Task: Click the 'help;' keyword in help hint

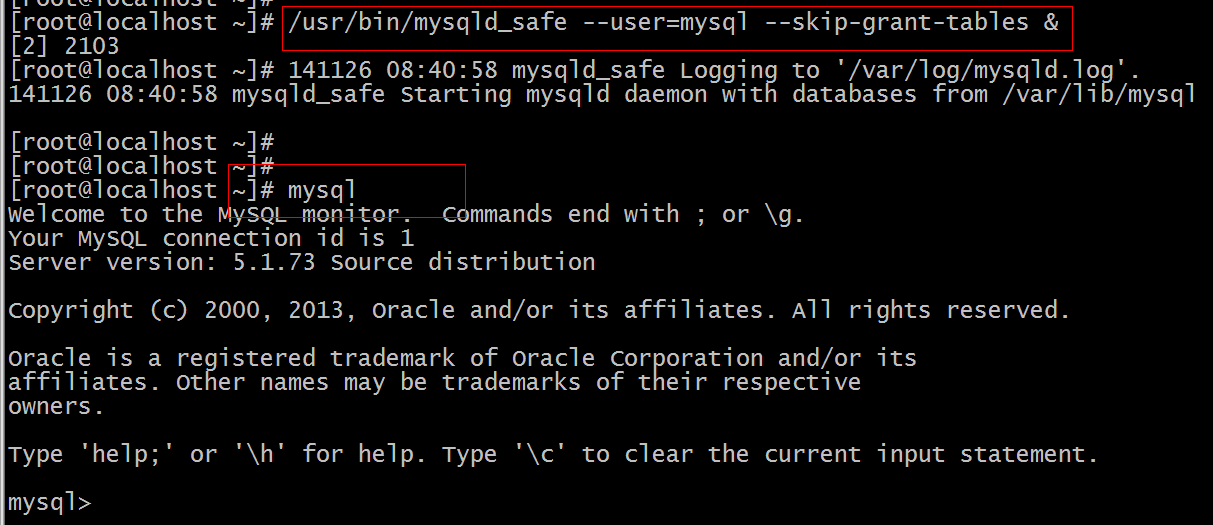Action: click(126, 454)
